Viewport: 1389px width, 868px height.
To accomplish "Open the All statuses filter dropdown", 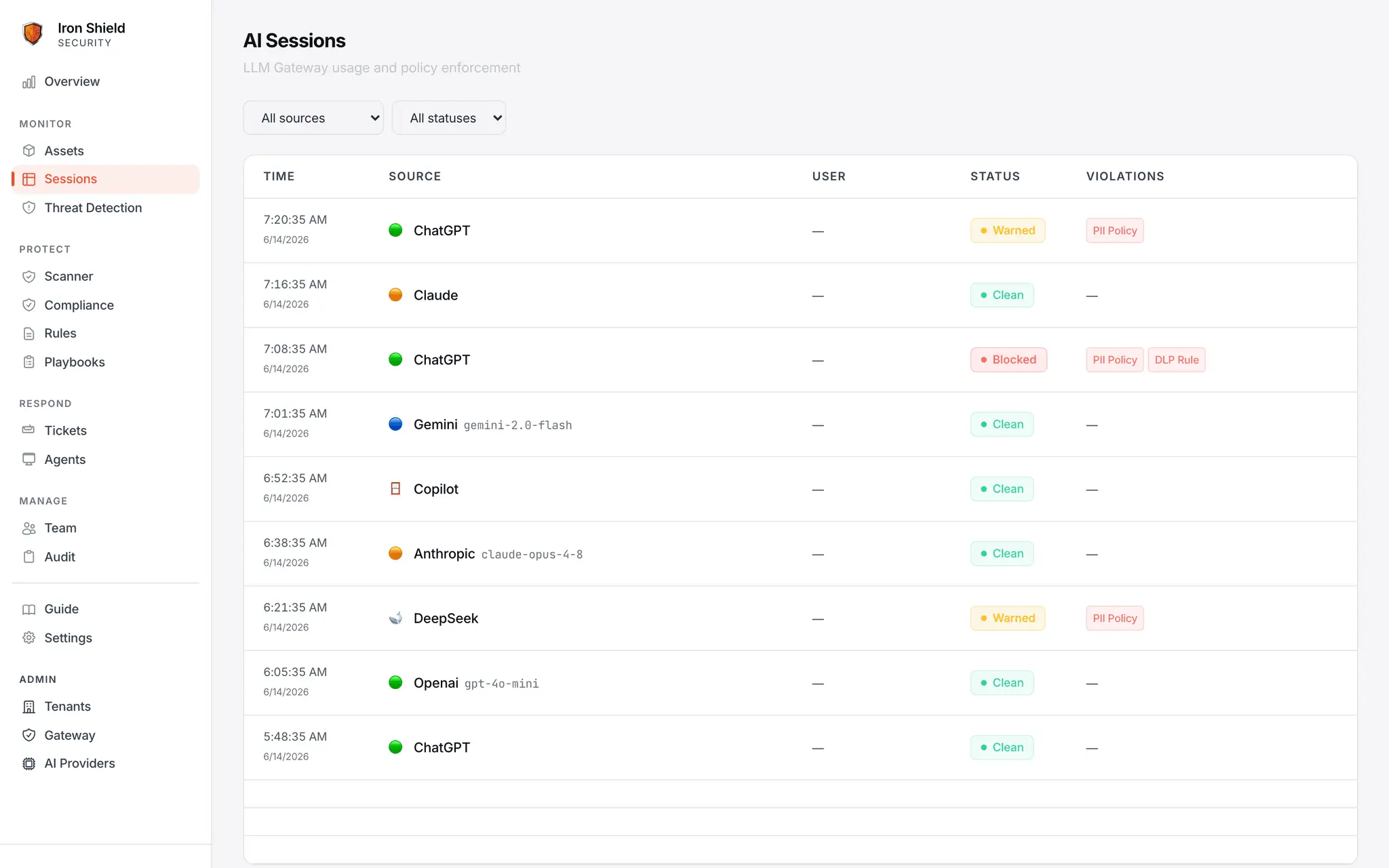I will tap(449, 118).
